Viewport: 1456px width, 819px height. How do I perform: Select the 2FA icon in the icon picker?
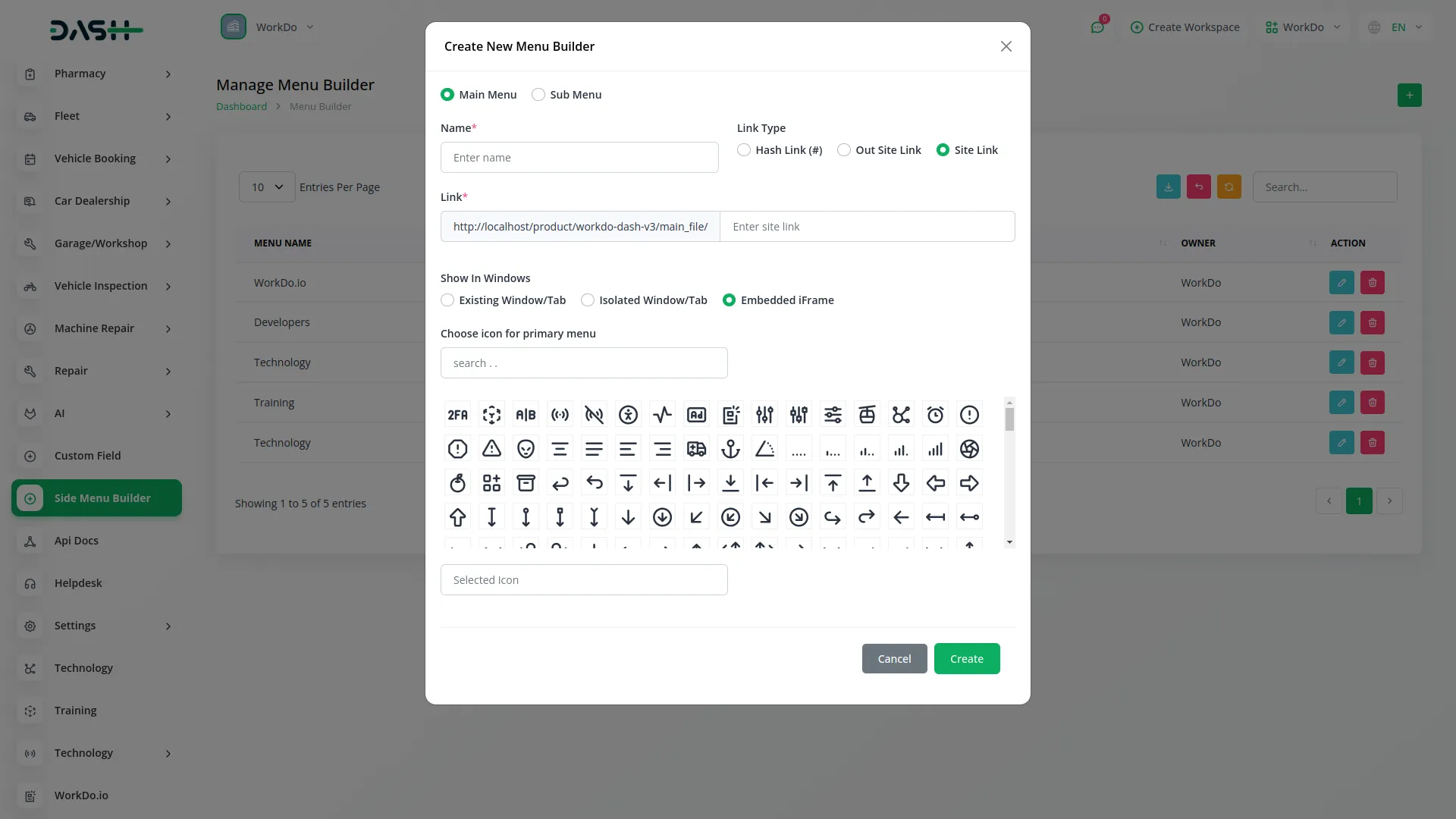click(x=457, y=415)
